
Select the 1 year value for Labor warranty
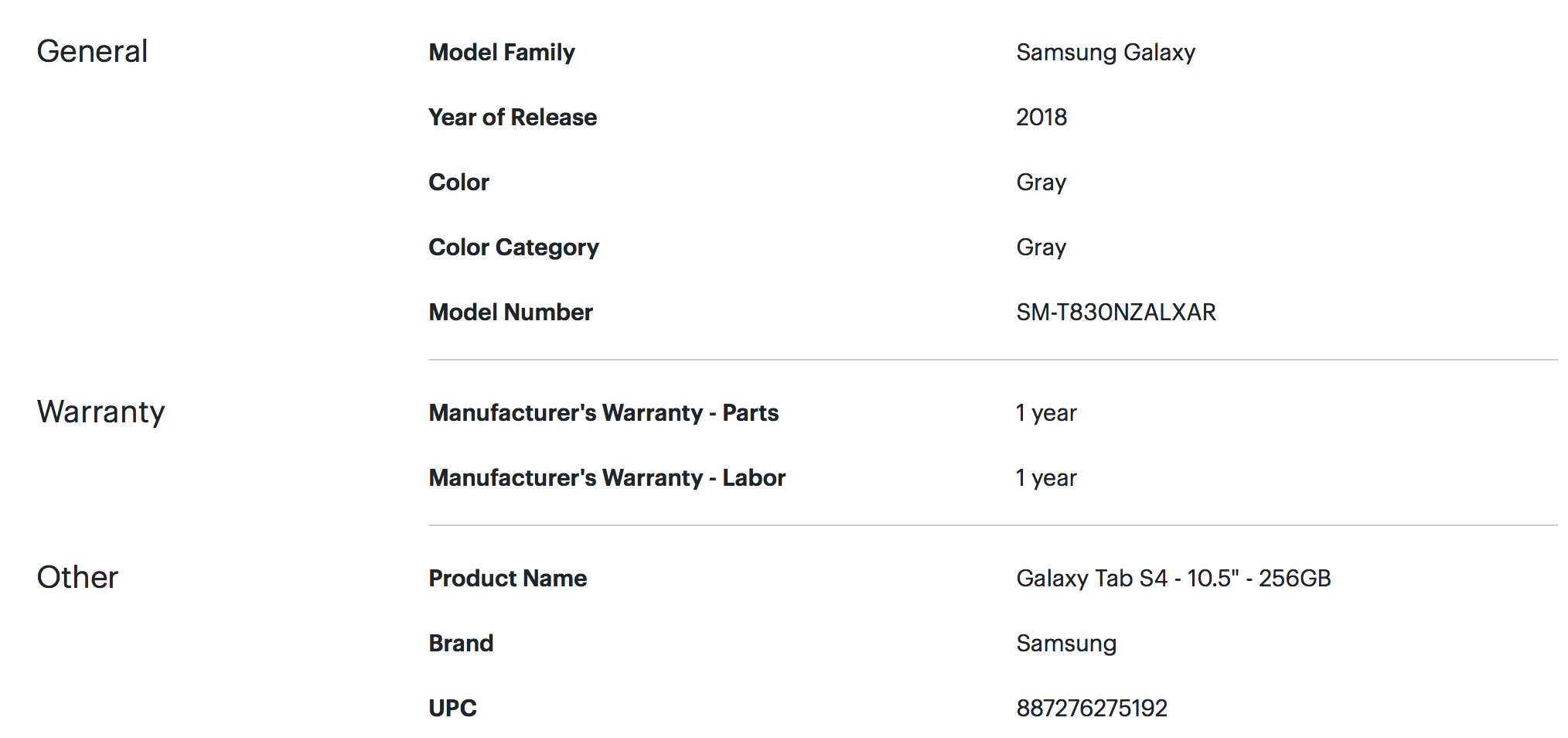point(1046,478)
